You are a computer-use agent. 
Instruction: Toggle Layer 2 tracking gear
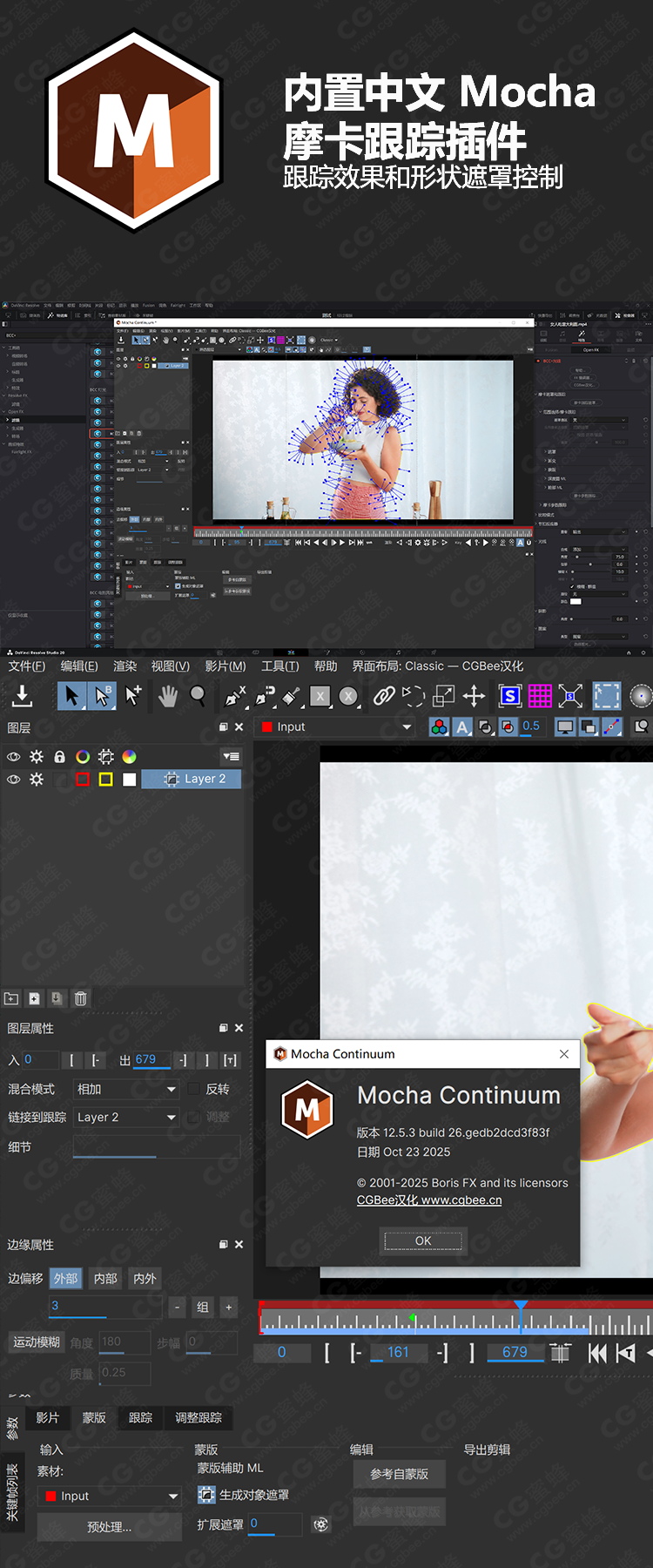coord(37,779)
